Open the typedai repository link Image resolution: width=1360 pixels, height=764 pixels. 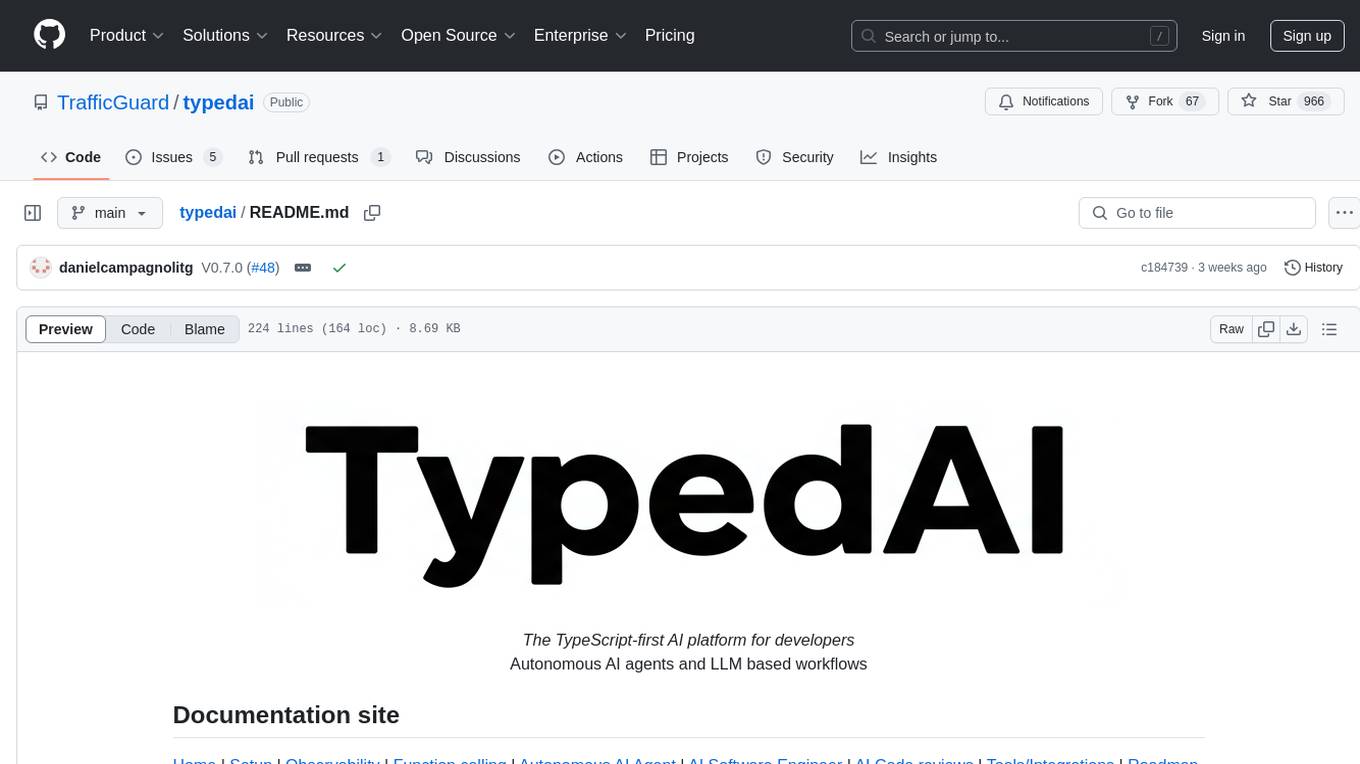pos(218,102)
